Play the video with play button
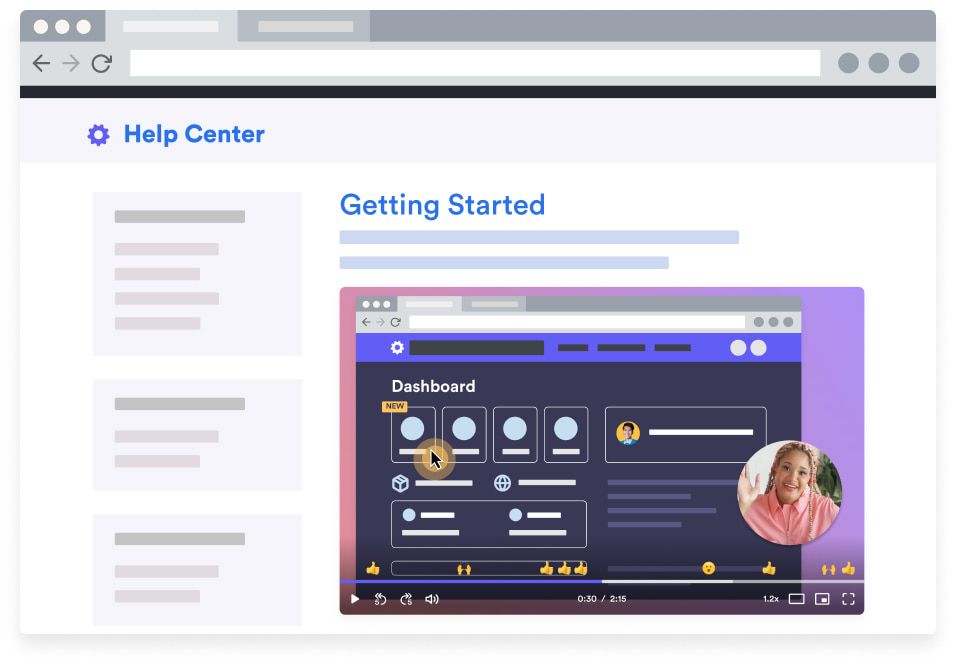The width and height of the screenshot is (956, 663). pyautogui.click(x=355, y=599)
